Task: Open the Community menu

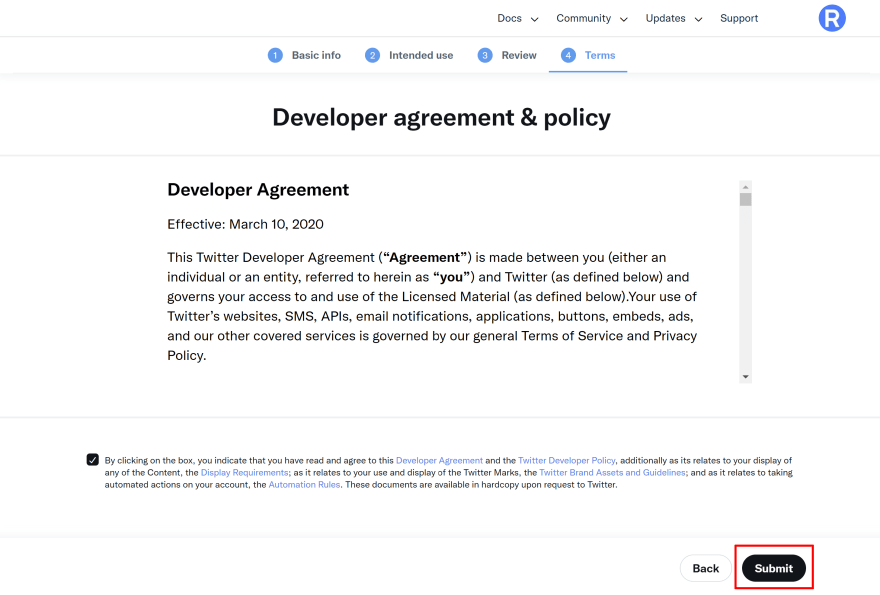Action: tap(584, 19)
